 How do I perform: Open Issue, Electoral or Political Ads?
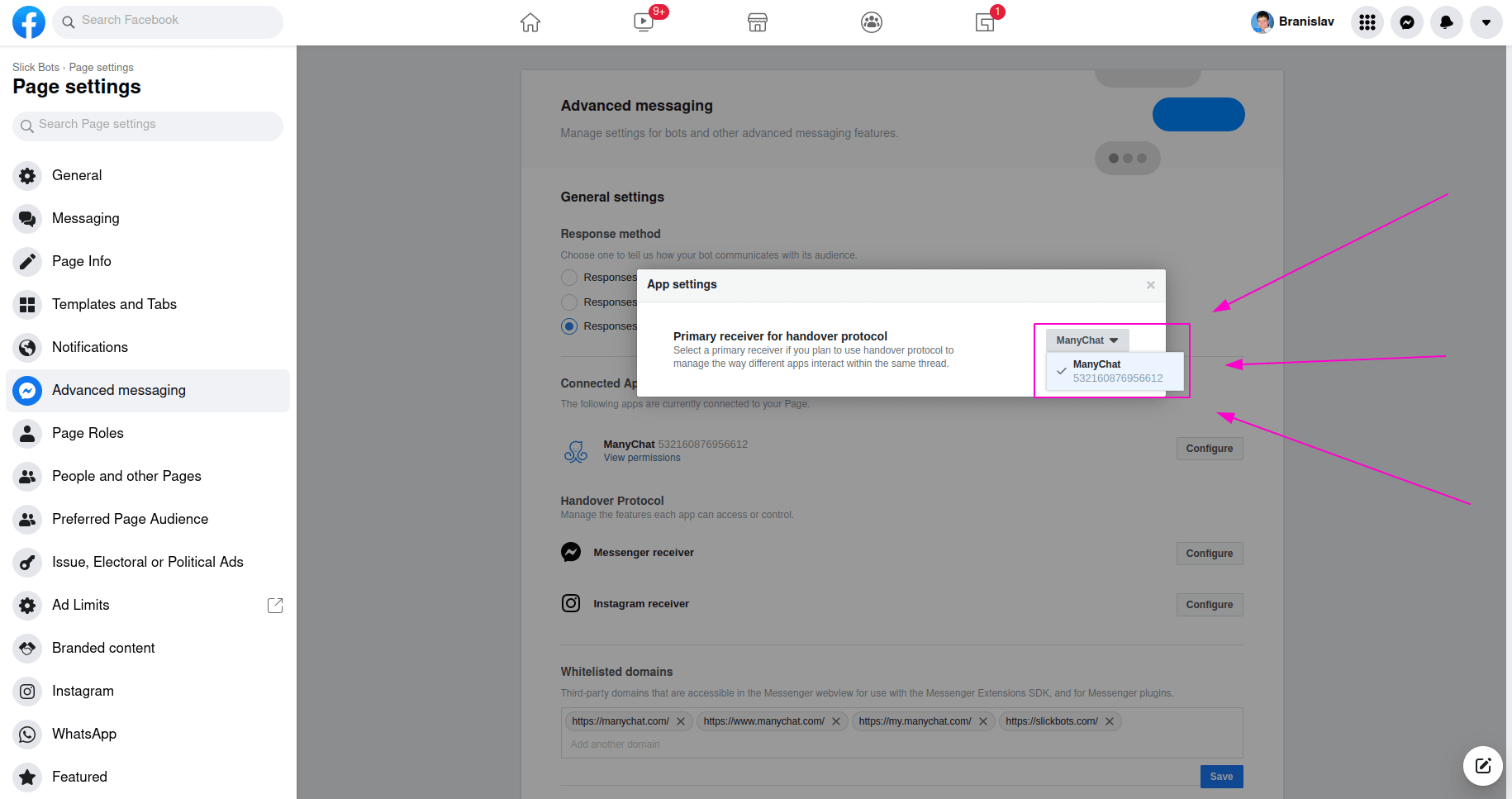pyautogui.click(x=148, y=562)
